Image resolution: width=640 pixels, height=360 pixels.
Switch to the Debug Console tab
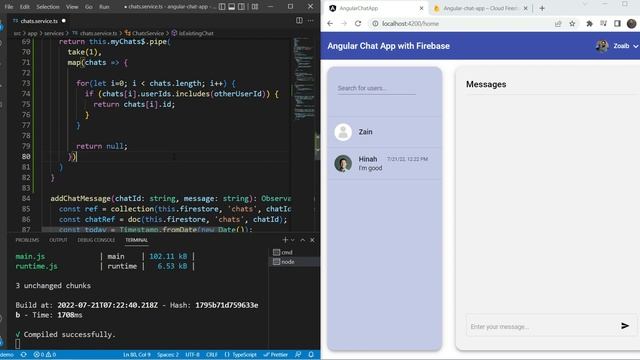96,240
